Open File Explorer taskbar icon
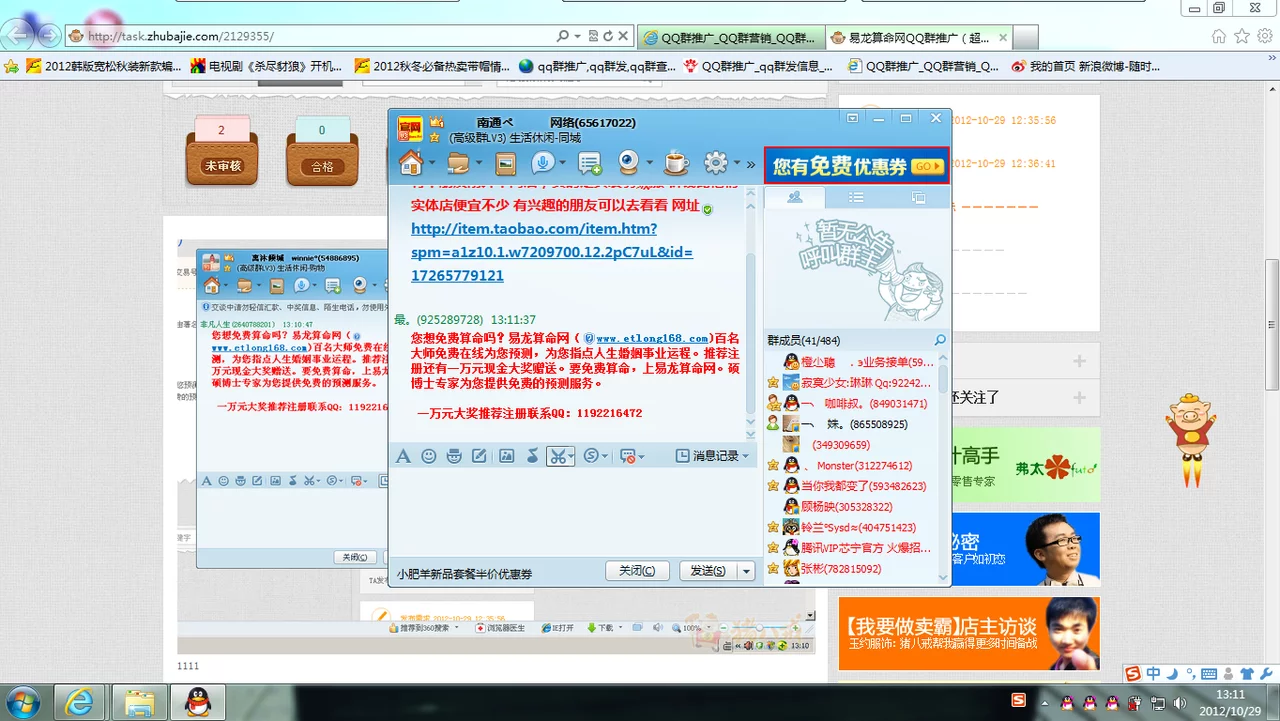Image resolution: width=1280 pixels, height=721 pixels. coord(140,703)
